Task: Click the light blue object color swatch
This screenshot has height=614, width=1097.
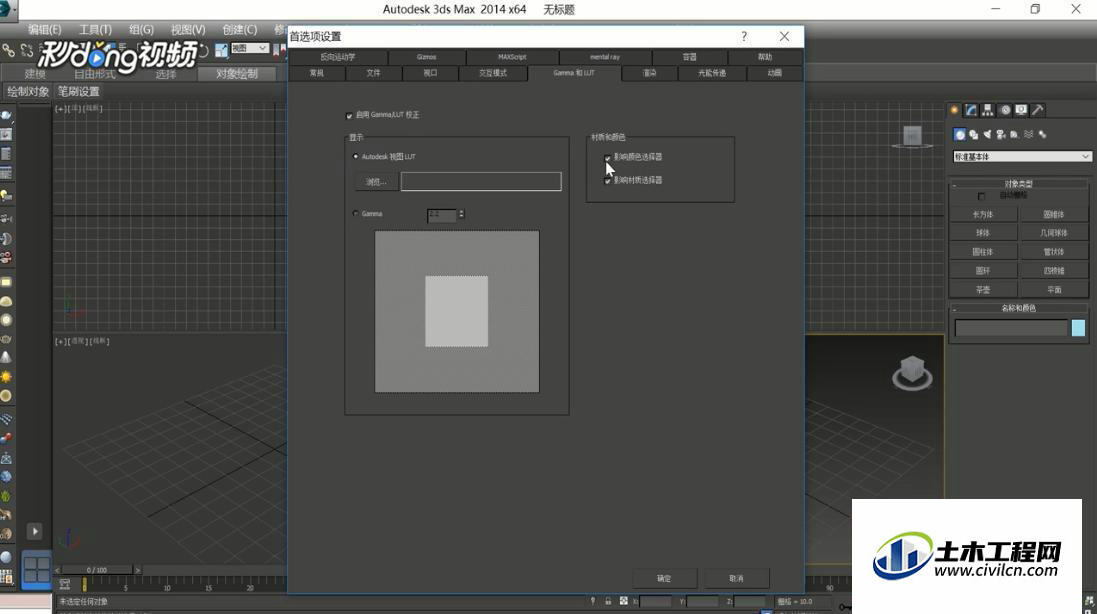Action: click(1078, 328)
